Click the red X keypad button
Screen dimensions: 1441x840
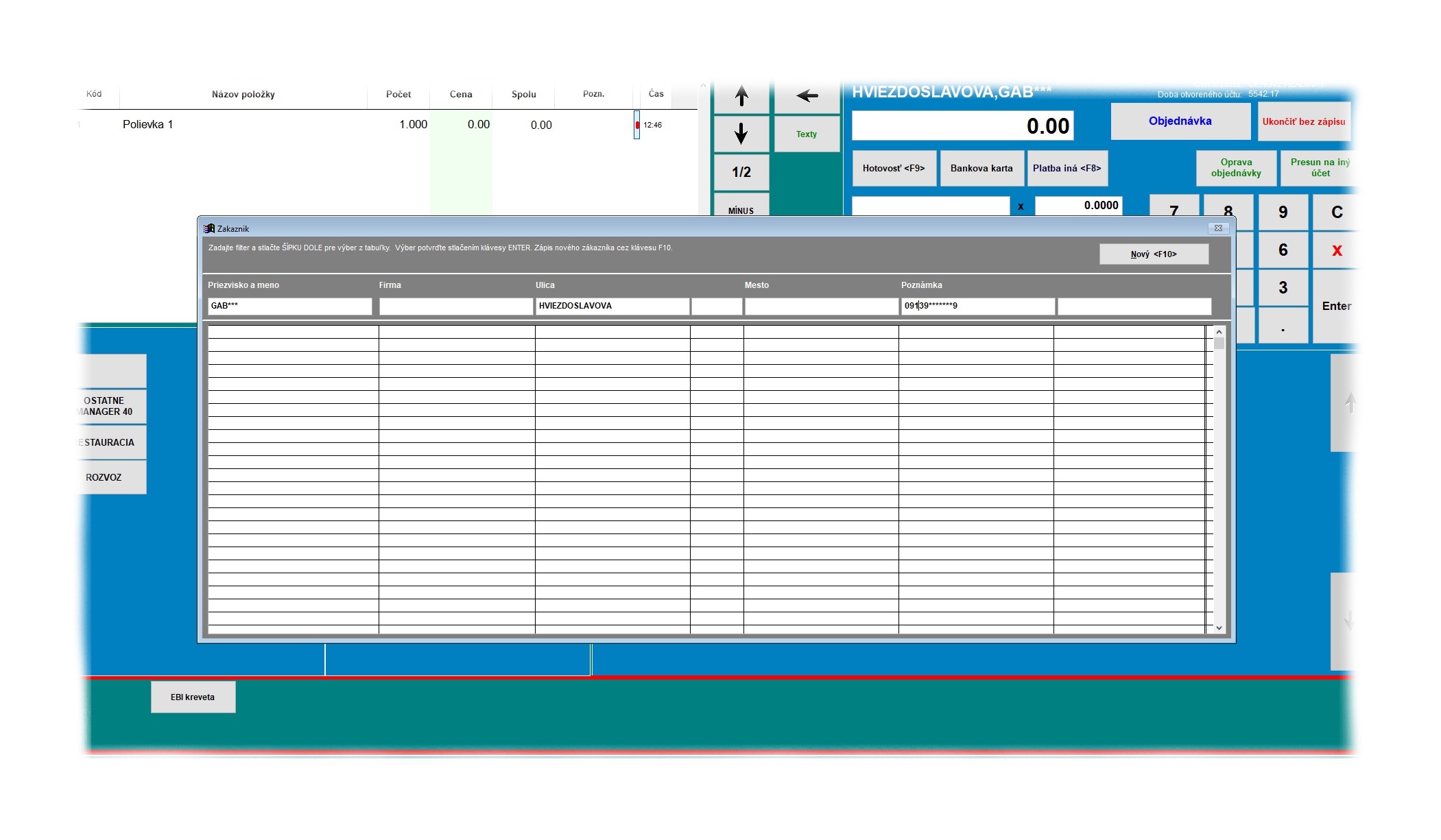[x=1336, y=250]
